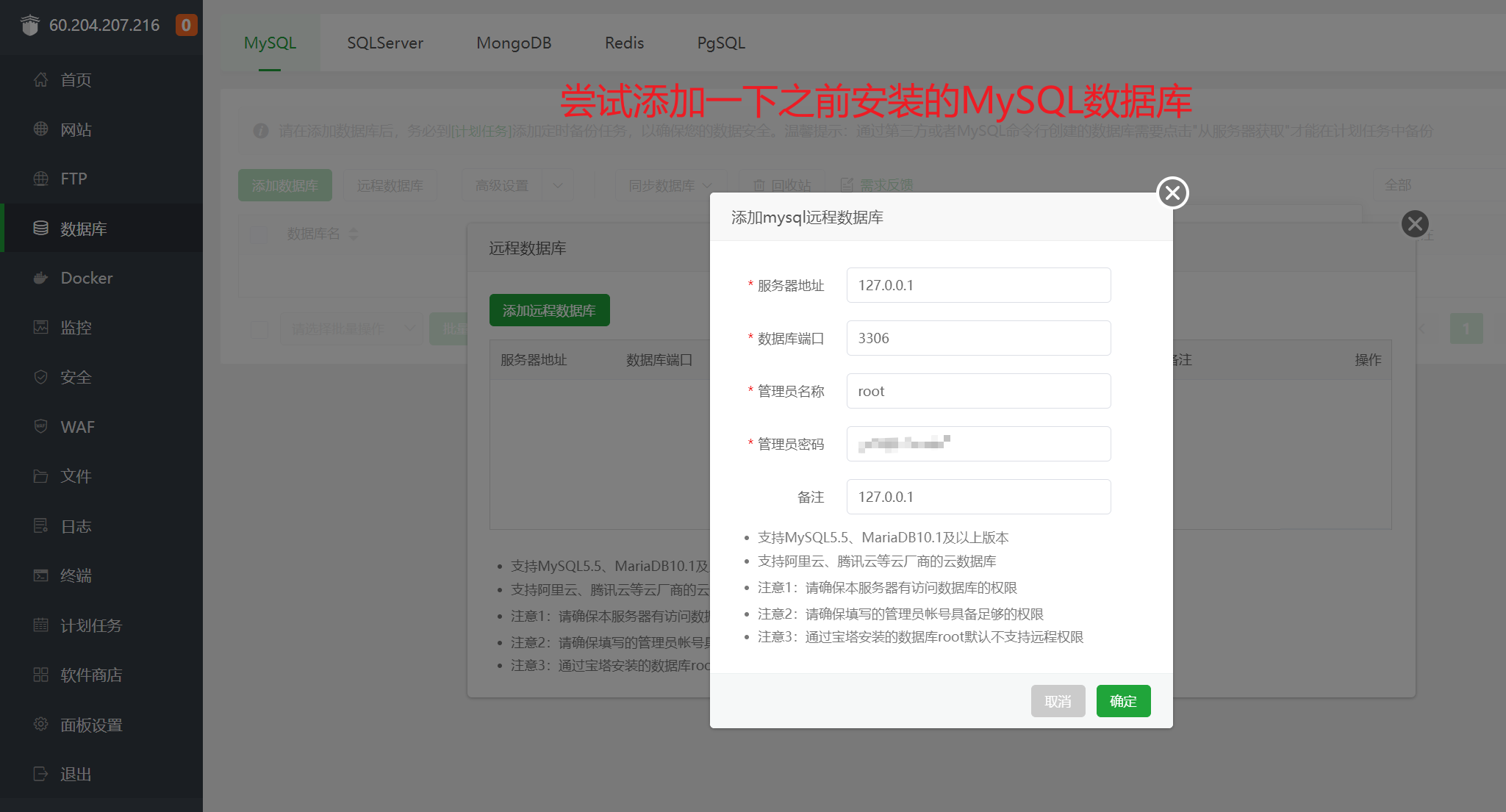
Task: Switch to the Redis tab
Action: (624, 43)
